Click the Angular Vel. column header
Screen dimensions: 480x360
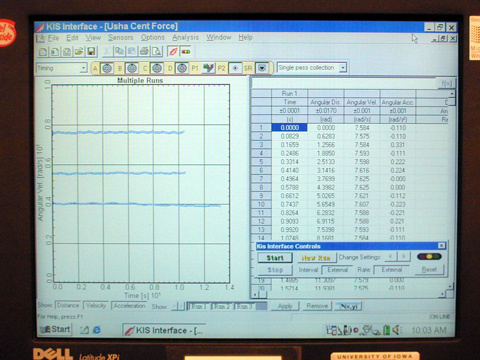point(361,102)
